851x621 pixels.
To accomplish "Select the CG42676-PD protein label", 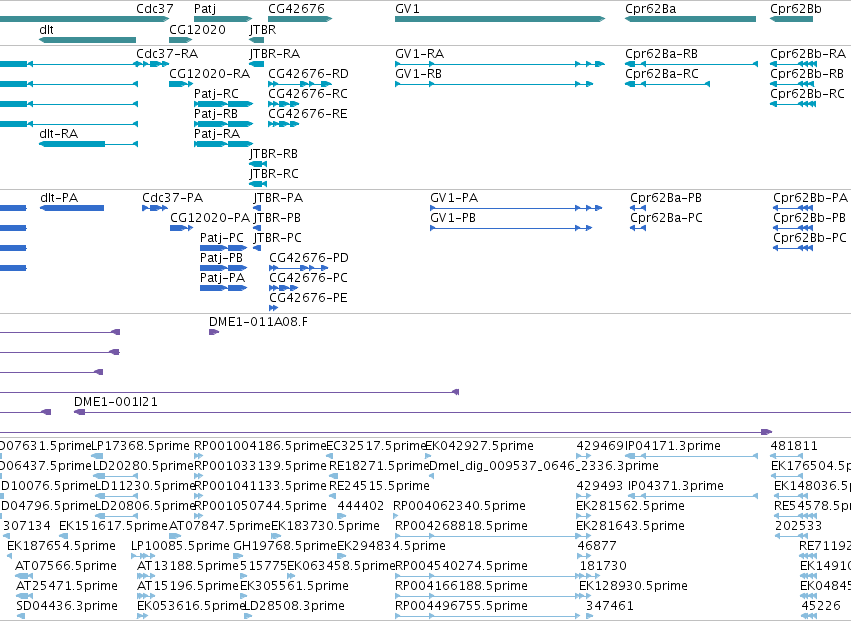I will pyautogui.click(x=309, y=258).
